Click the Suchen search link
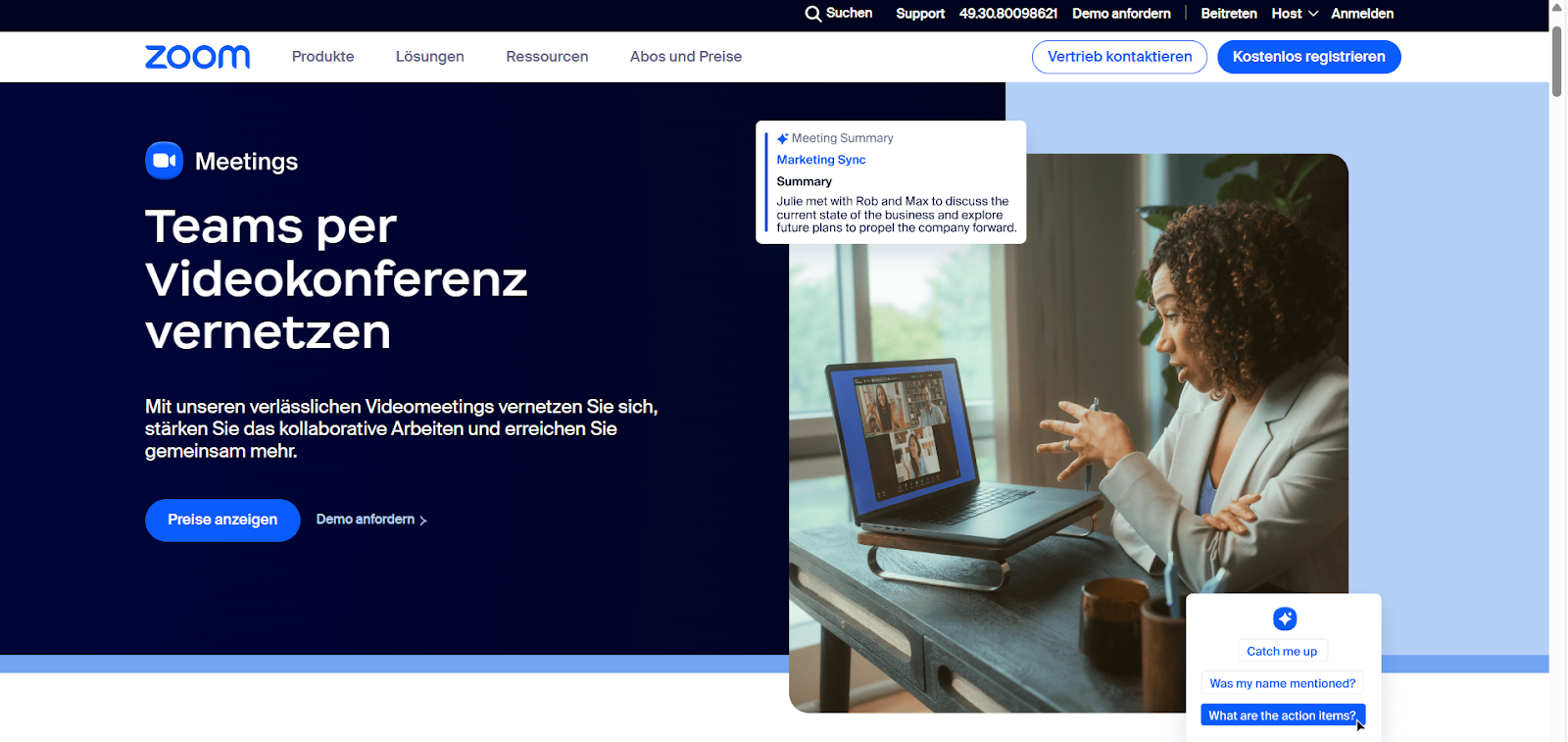The image size is (1568, 742). 849,13
